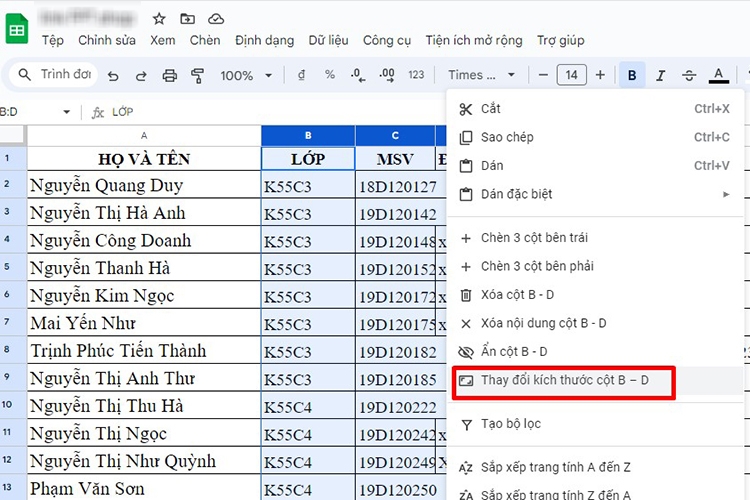Toggle bold formatting

pos(632,75)
